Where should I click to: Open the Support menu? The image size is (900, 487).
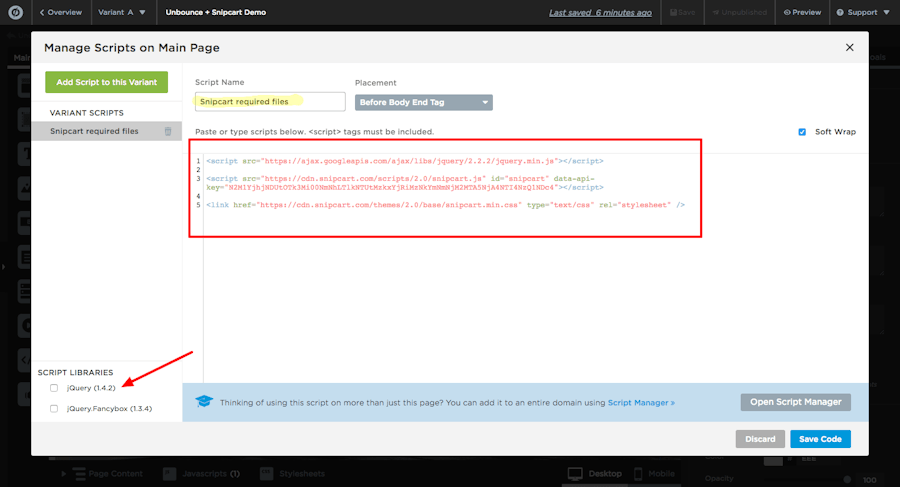[x=863, y=12]
